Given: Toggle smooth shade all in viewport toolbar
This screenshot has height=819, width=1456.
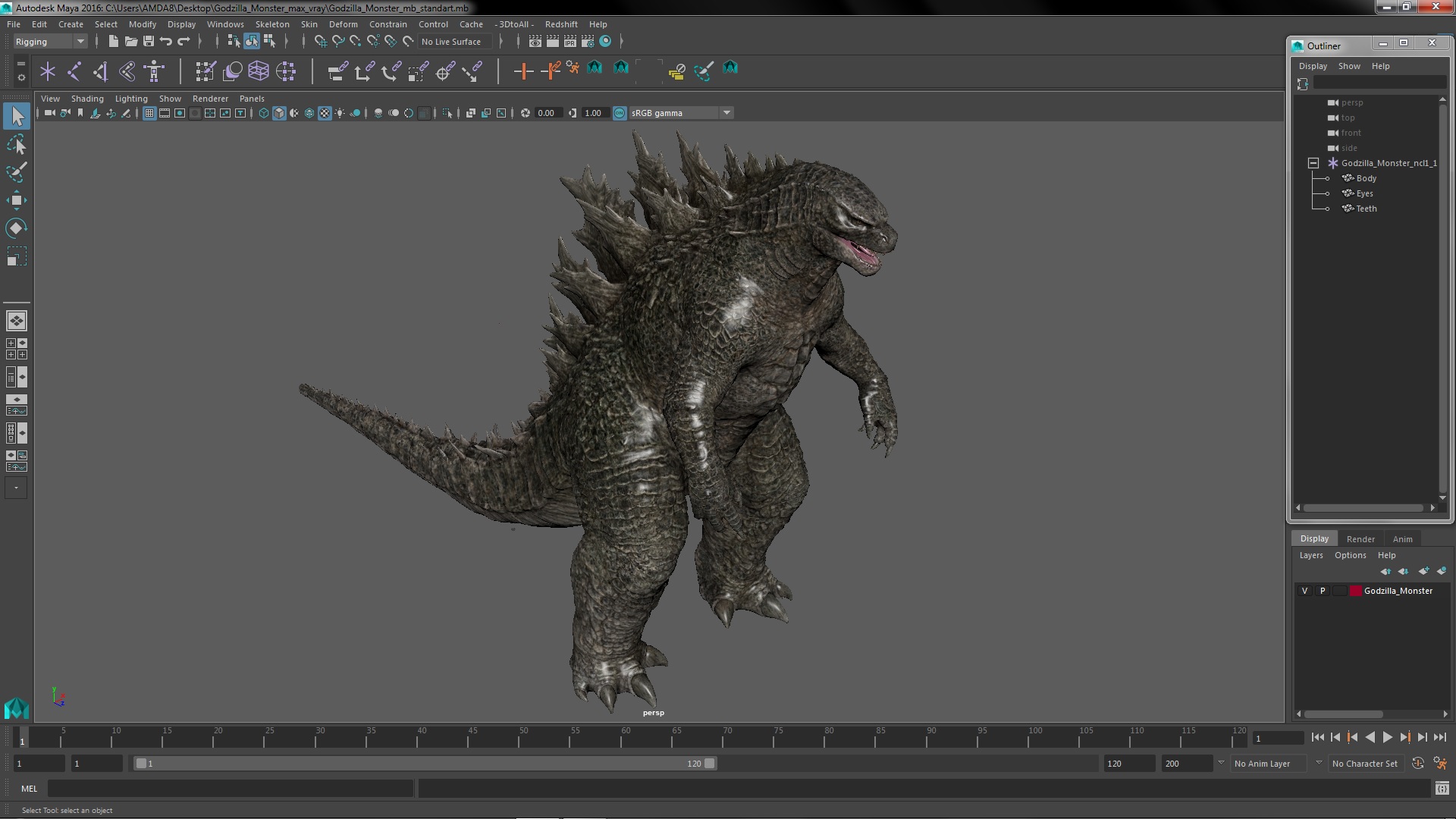Looking at the screenshot, I should coord(279,113).
